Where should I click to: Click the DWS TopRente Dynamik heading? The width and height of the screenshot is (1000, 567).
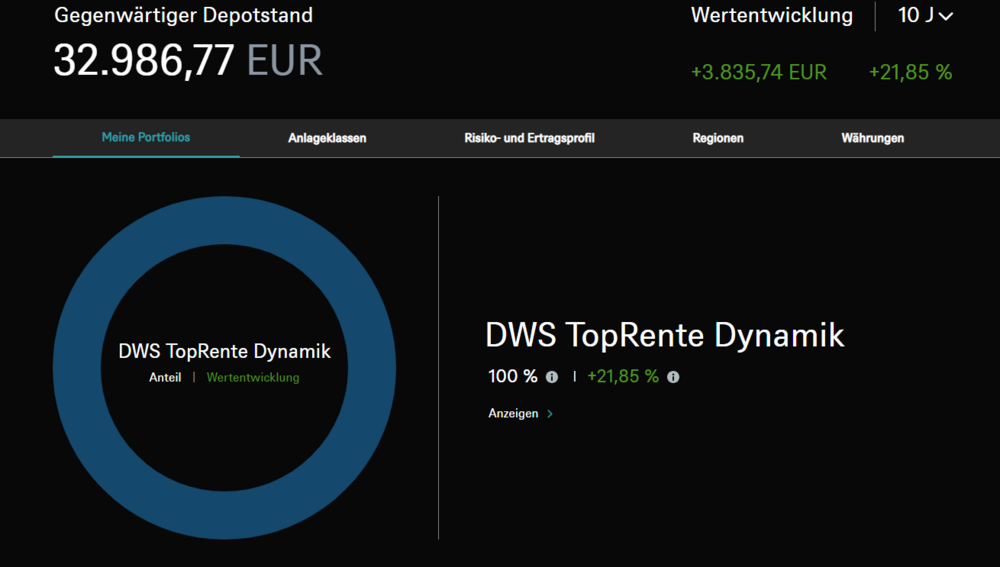pos(665,335)
